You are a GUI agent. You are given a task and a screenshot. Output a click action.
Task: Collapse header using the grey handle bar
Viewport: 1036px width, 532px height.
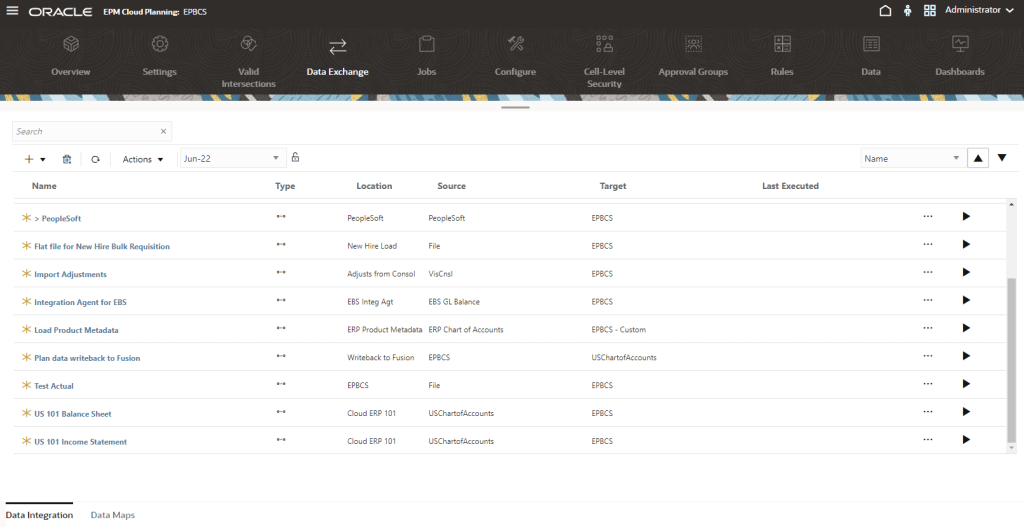pyautogui.click(x=515, y=108)
